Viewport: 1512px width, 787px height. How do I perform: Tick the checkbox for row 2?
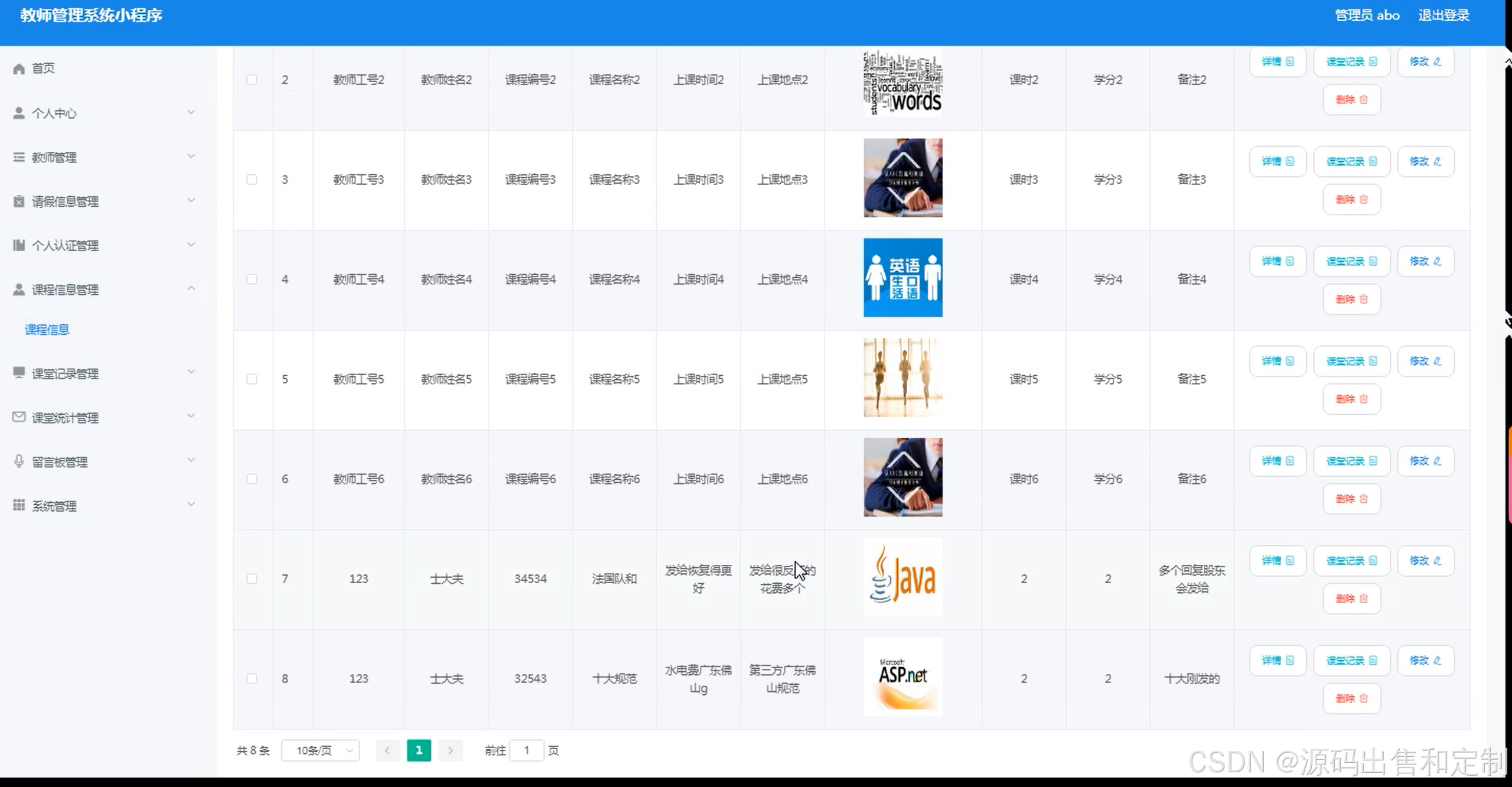(252, 80)
